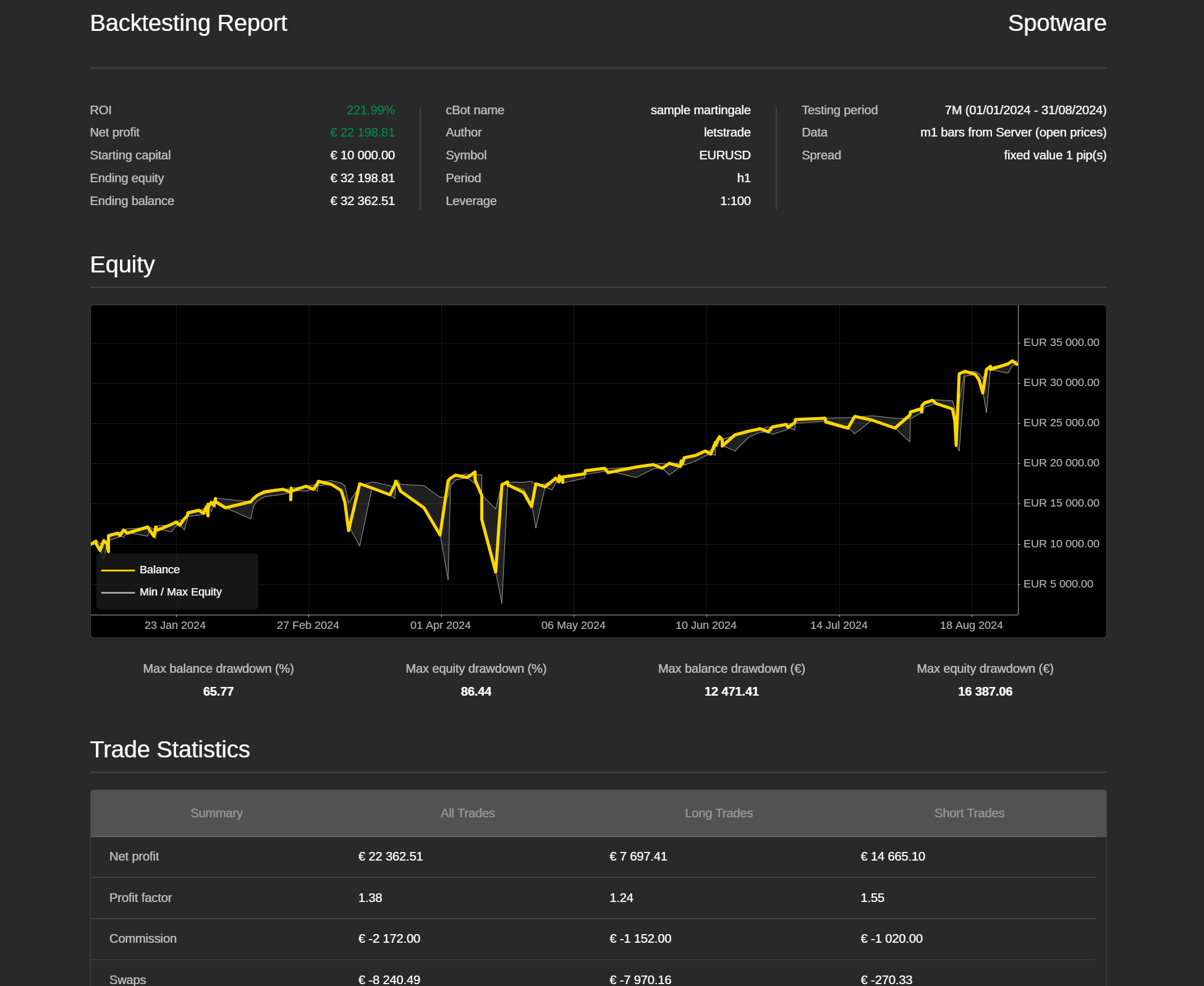Click the Max equity drawdown (%) value

pyautogui.click(x=475, y=691)
